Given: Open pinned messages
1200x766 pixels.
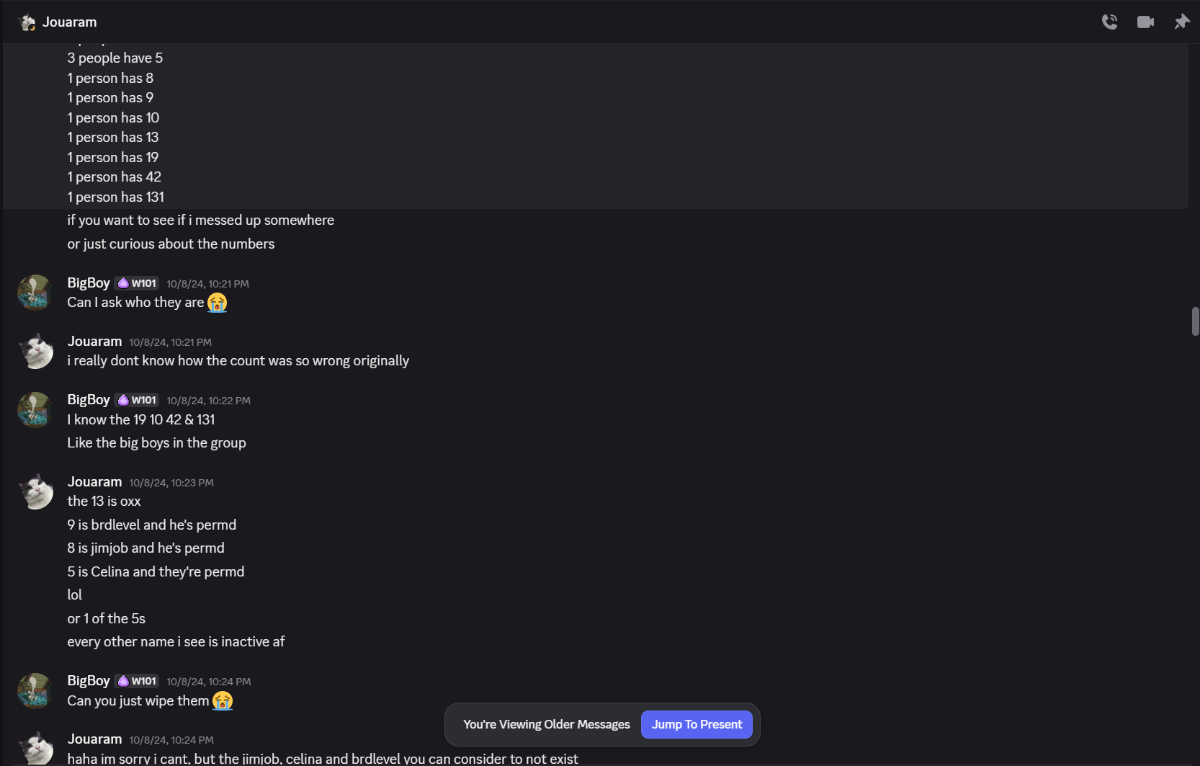Looking at the screenshot, I should 1181,22.
